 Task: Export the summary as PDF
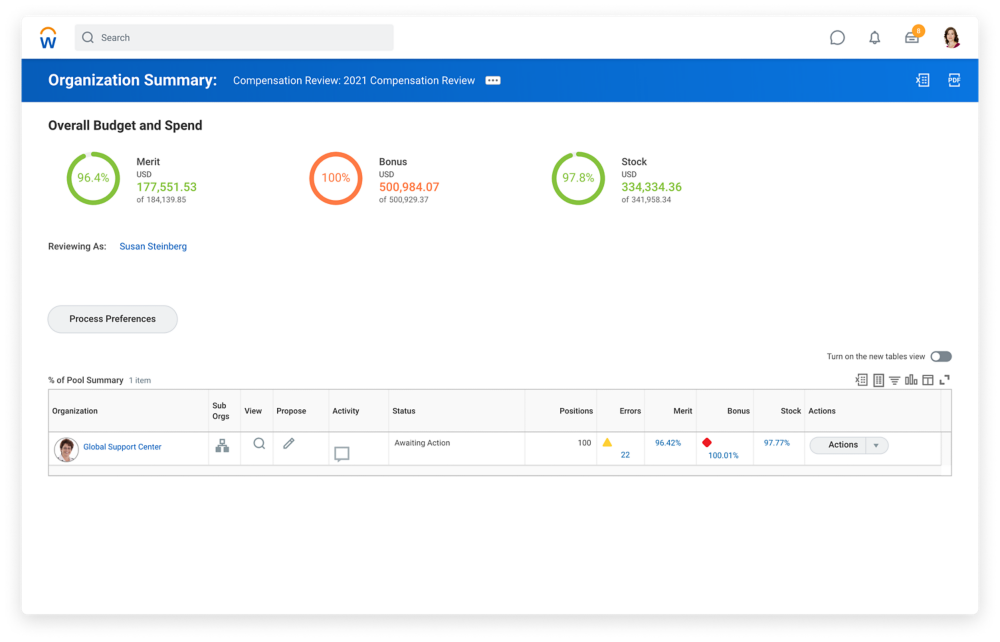coord(954,80)
